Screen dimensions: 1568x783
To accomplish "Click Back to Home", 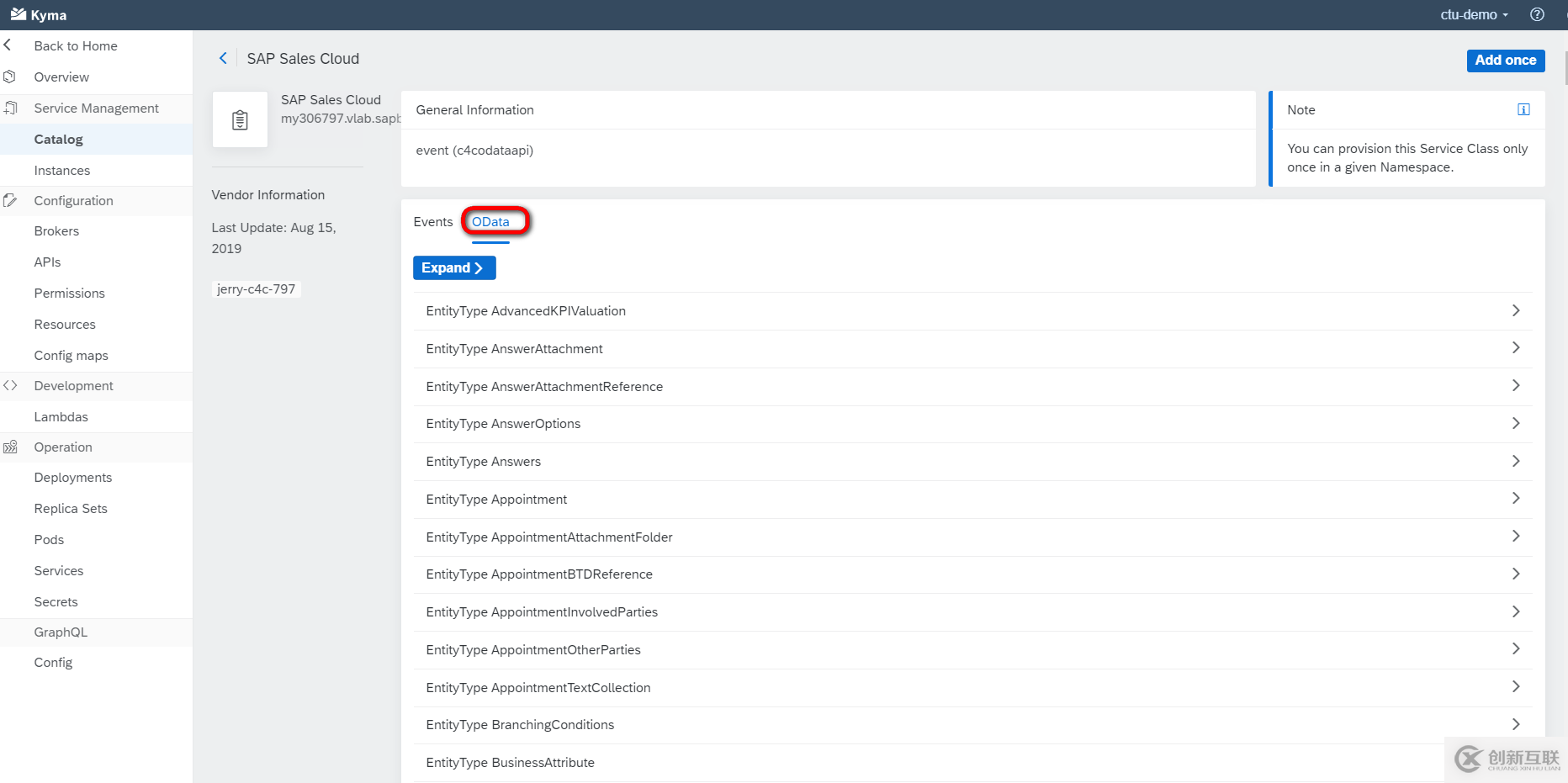I will click(x=75, y=45).
